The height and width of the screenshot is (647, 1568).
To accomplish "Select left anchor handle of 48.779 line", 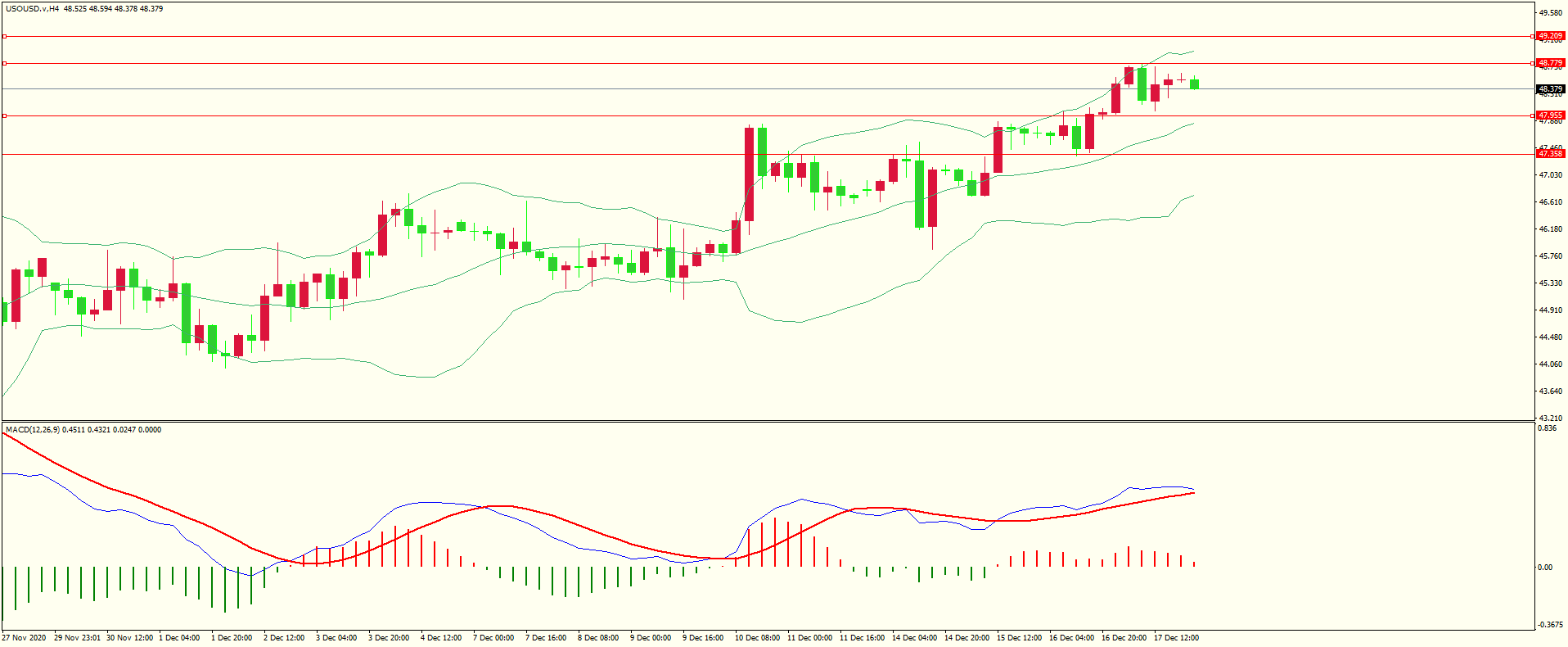I will [4, 63].
